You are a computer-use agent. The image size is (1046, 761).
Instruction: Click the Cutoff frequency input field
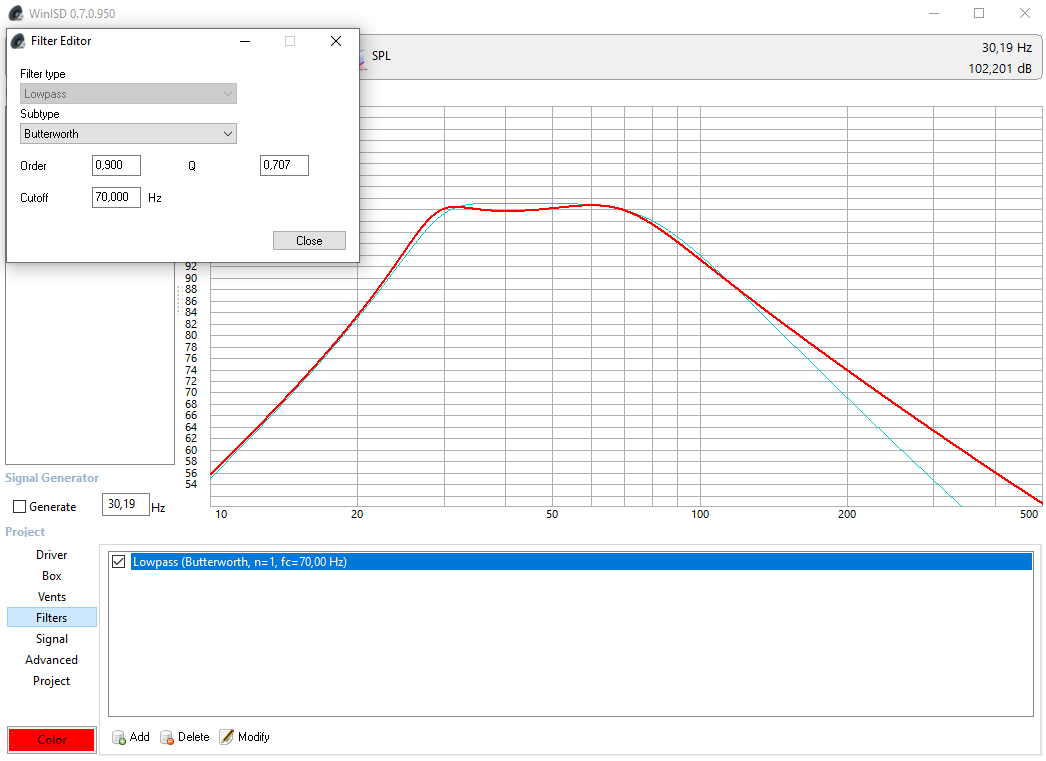(116, 198)
